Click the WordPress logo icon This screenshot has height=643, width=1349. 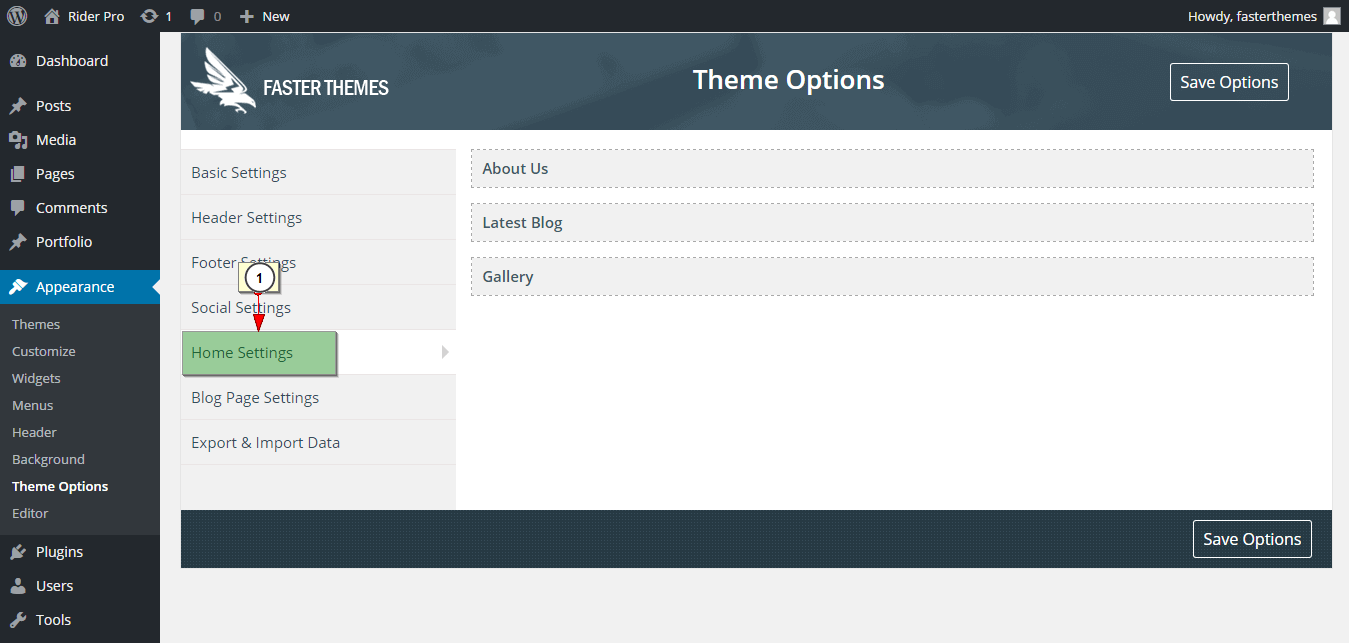pyautogui.click(x=17, y=16)
